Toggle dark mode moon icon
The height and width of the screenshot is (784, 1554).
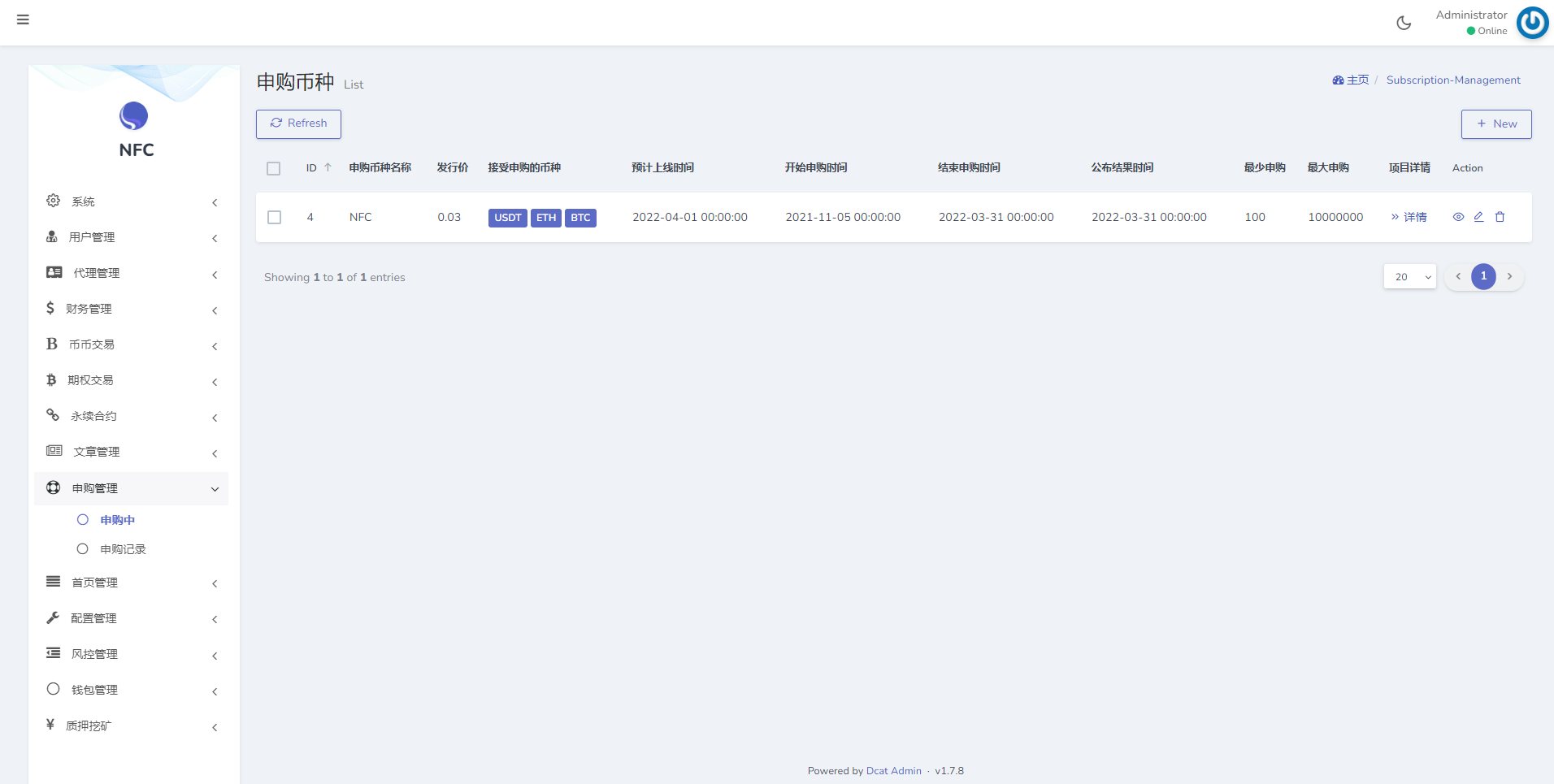coord(1404,23)
